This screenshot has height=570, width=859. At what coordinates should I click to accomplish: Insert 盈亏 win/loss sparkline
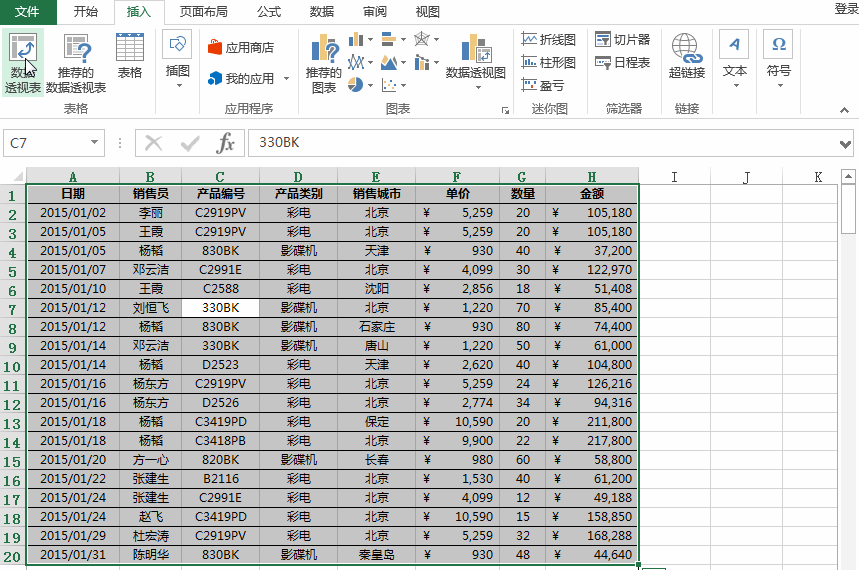(x=542, y=85)
